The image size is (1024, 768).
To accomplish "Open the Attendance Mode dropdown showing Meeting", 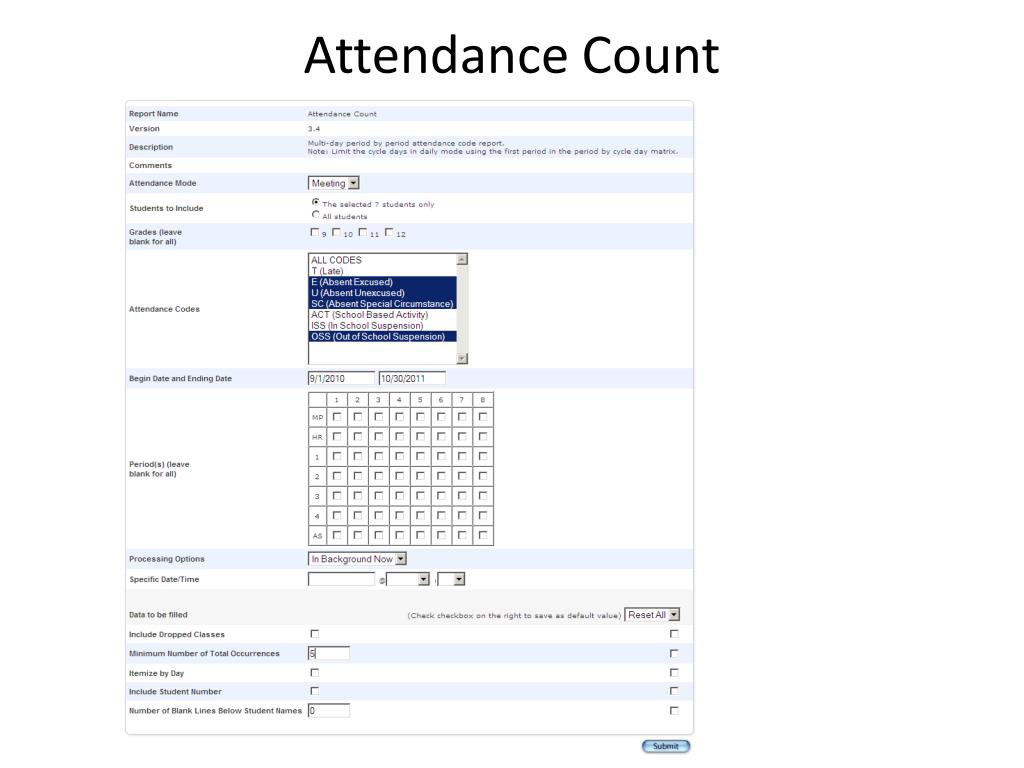I will click(334, 184).
